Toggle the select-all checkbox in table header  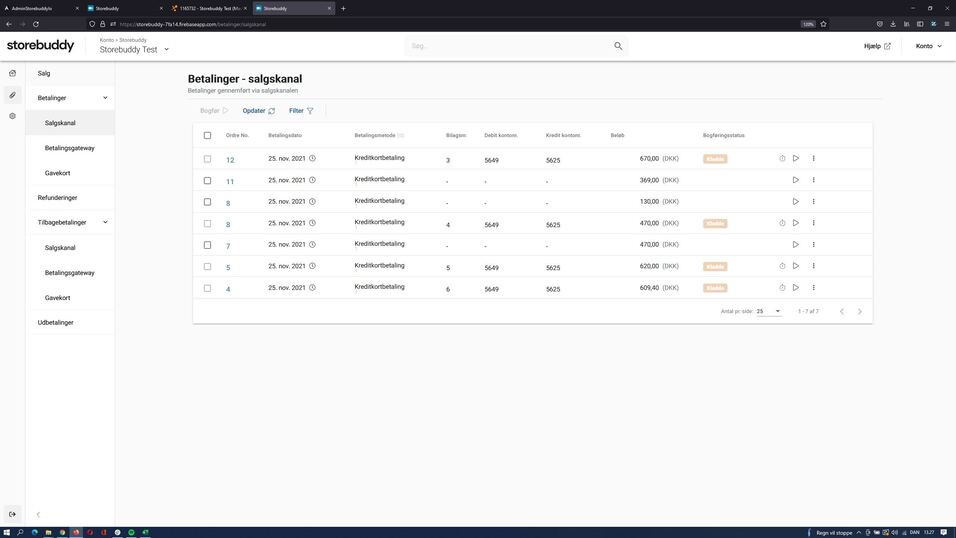pos(208,135)
